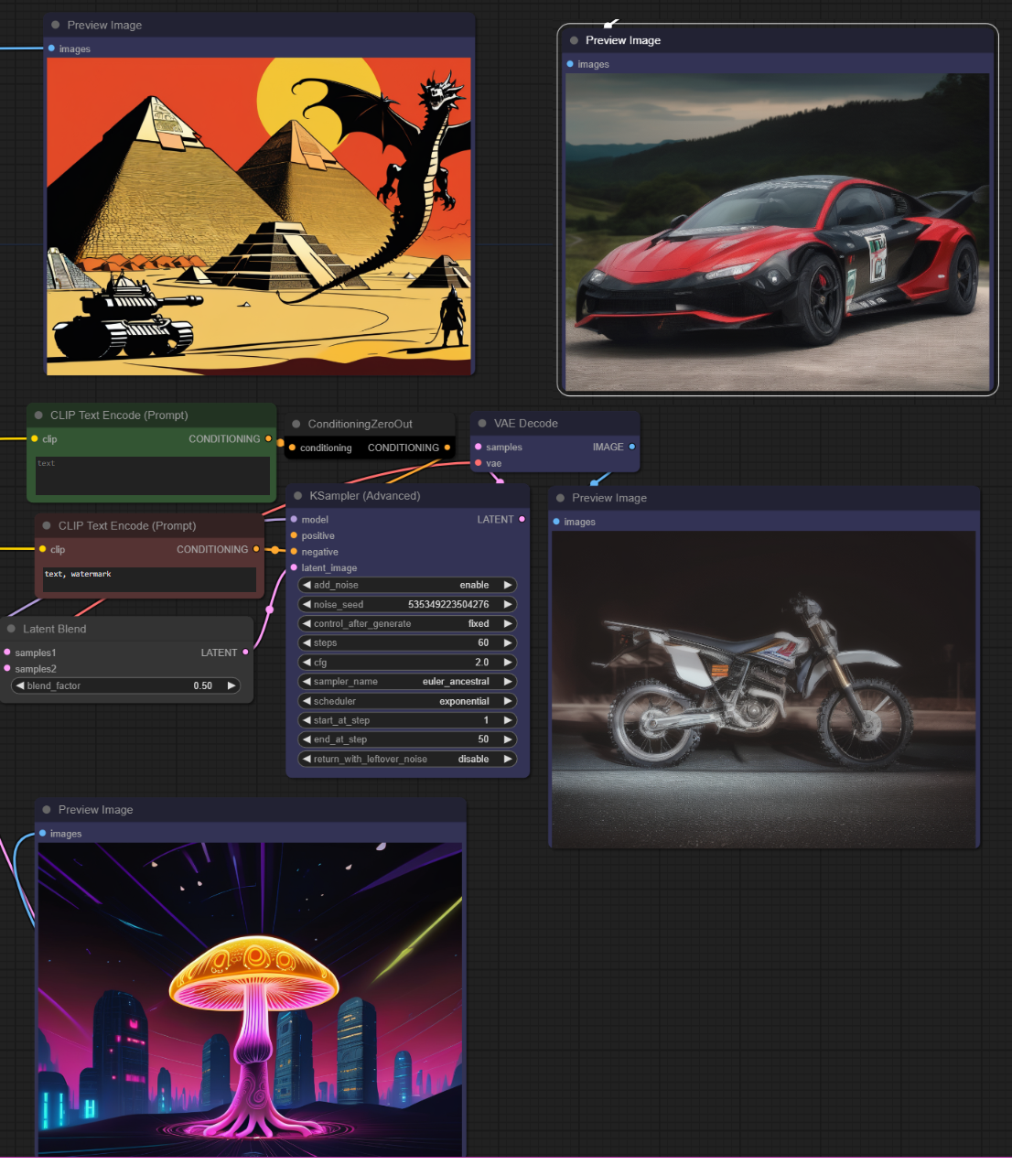Decrease the cfg value with its left arrow
The height and width of the screenshot is (1176, 1012).
[307, 663]
